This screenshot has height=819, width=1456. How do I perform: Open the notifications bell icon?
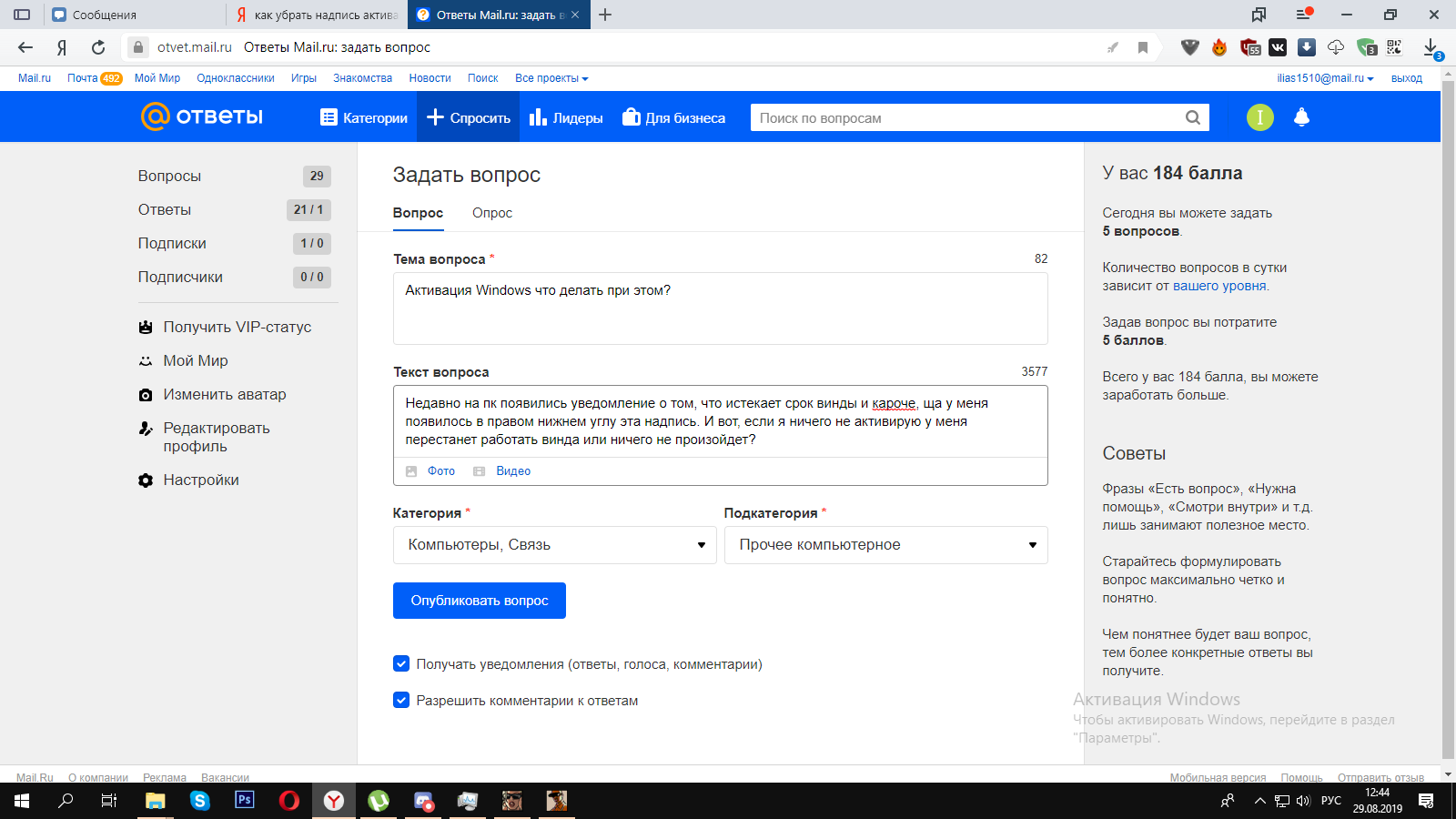click(1301, 117)
